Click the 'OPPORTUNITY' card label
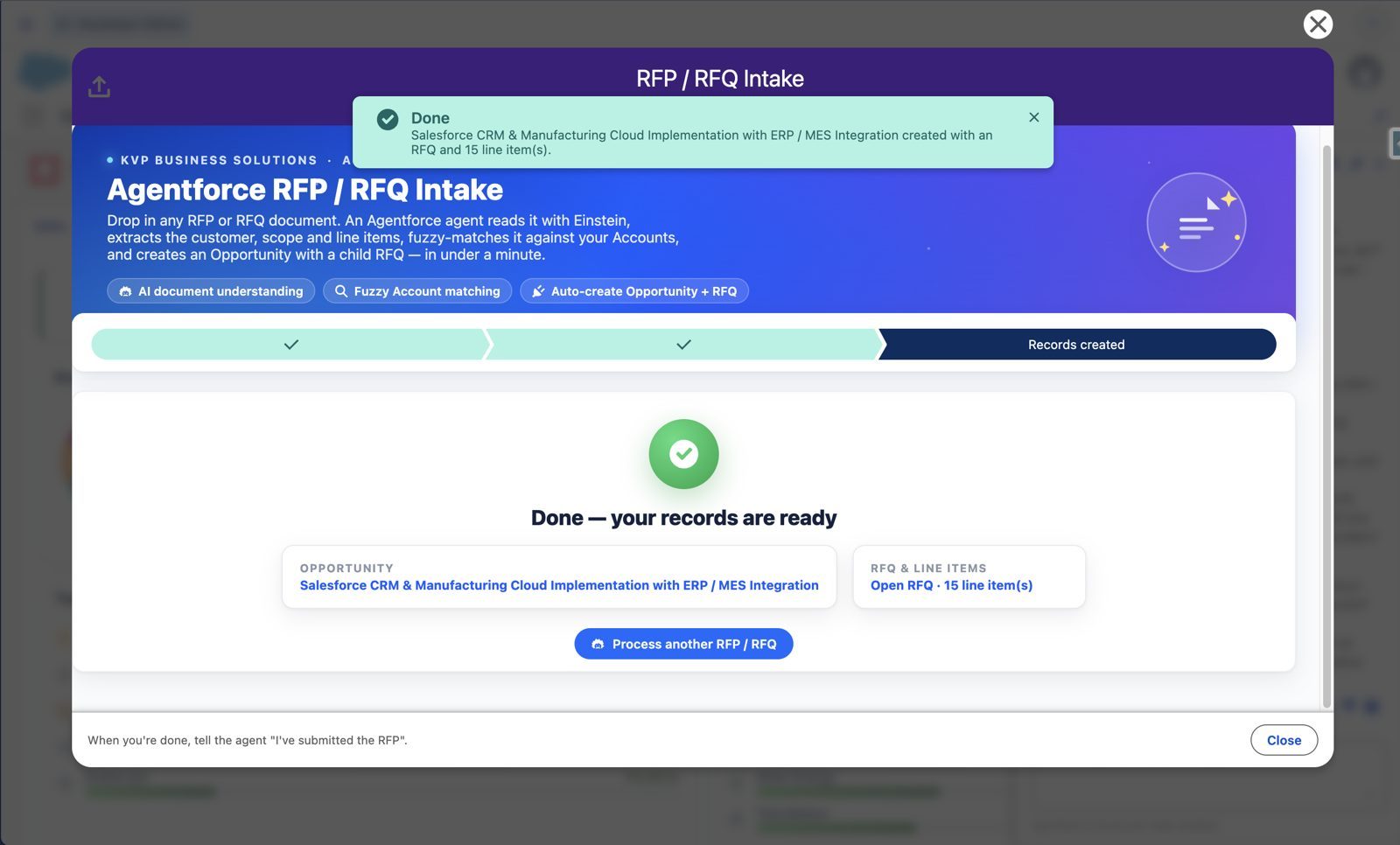 click(346, 568)
